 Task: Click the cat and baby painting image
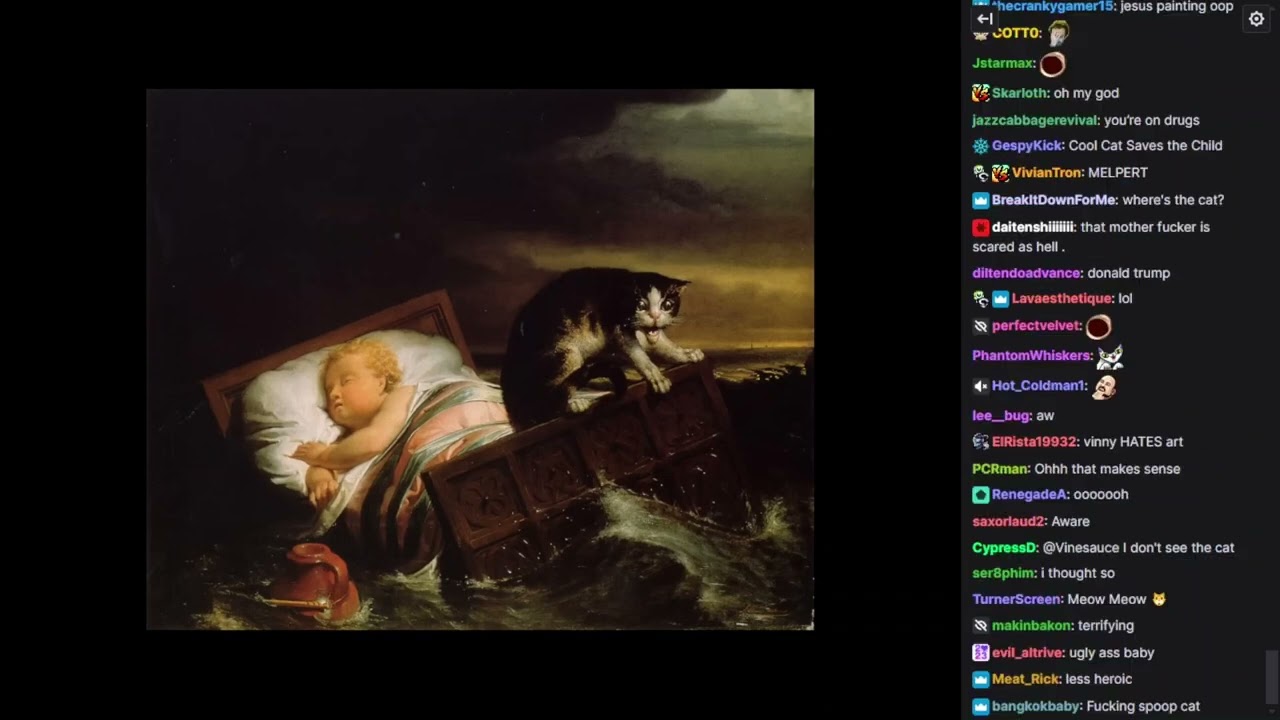click(x=480, y=360)
